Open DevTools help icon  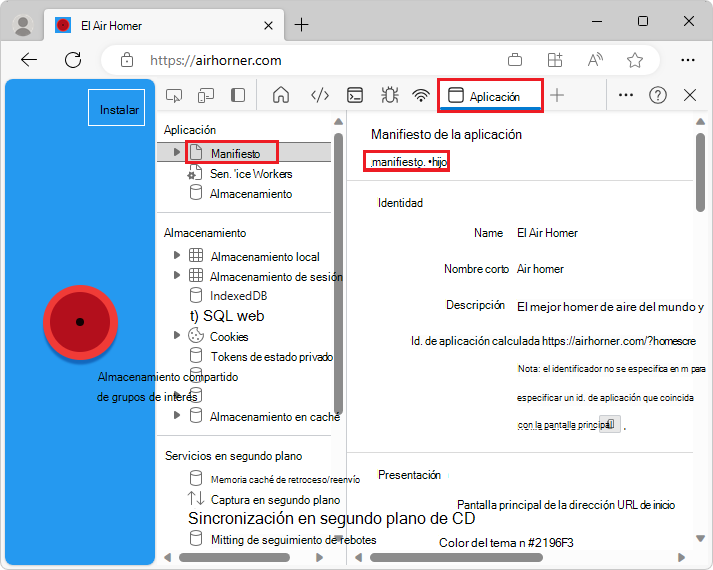(658, 95)
